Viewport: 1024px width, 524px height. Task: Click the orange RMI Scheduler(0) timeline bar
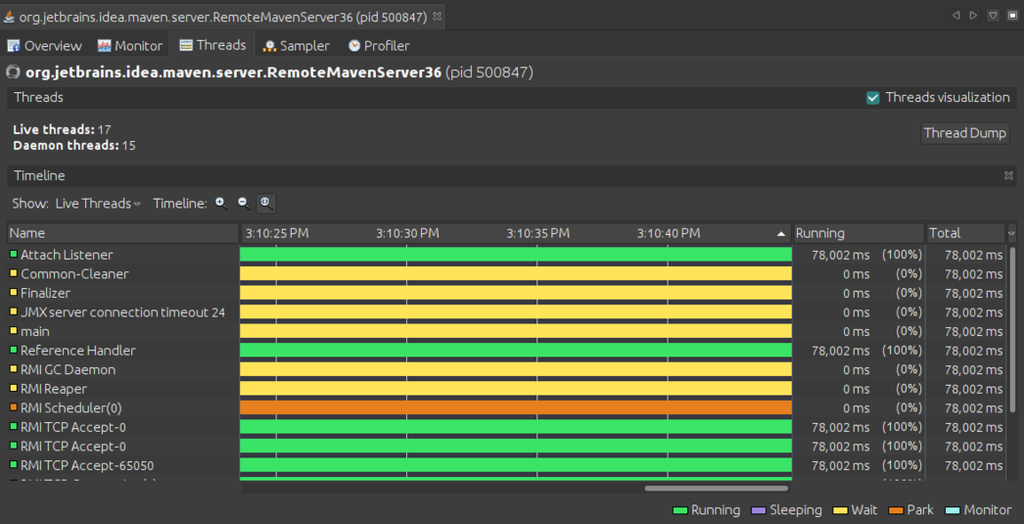tap(515, 408)
